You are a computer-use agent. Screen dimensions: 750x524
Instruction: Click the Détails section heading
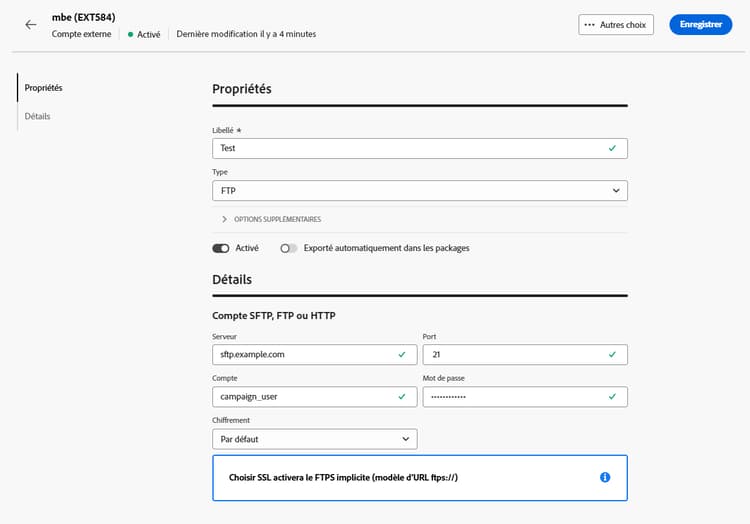pos(232,279)
